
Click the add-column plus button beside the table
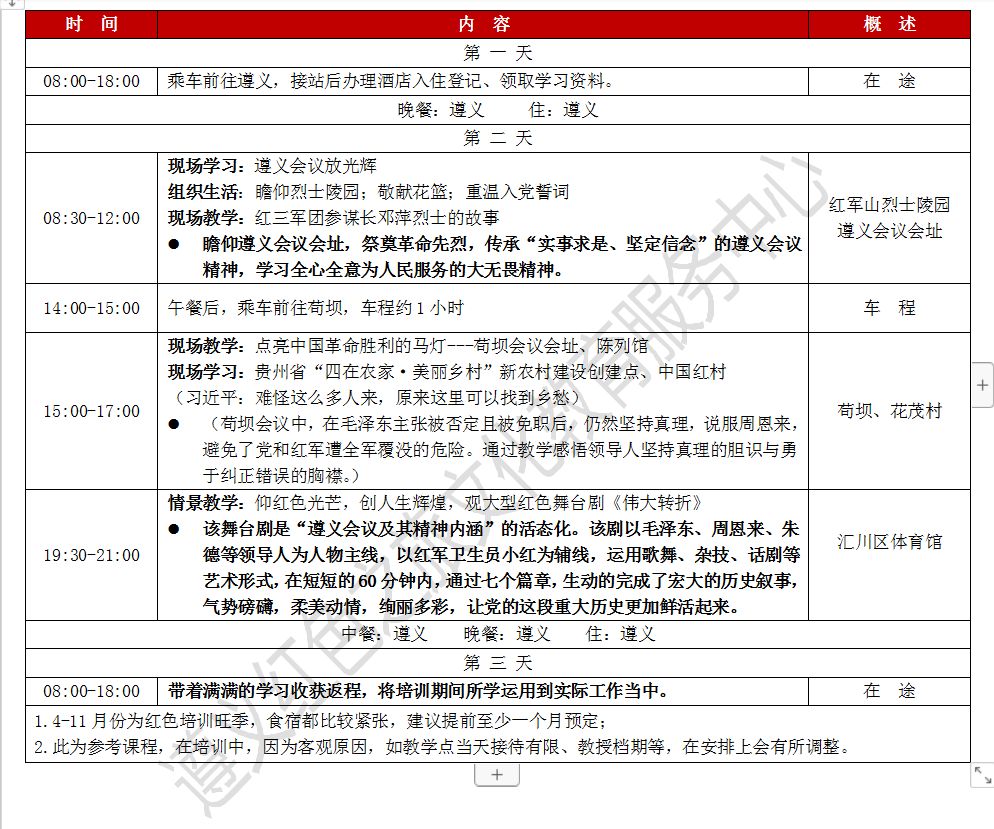(x=983, y=385)
